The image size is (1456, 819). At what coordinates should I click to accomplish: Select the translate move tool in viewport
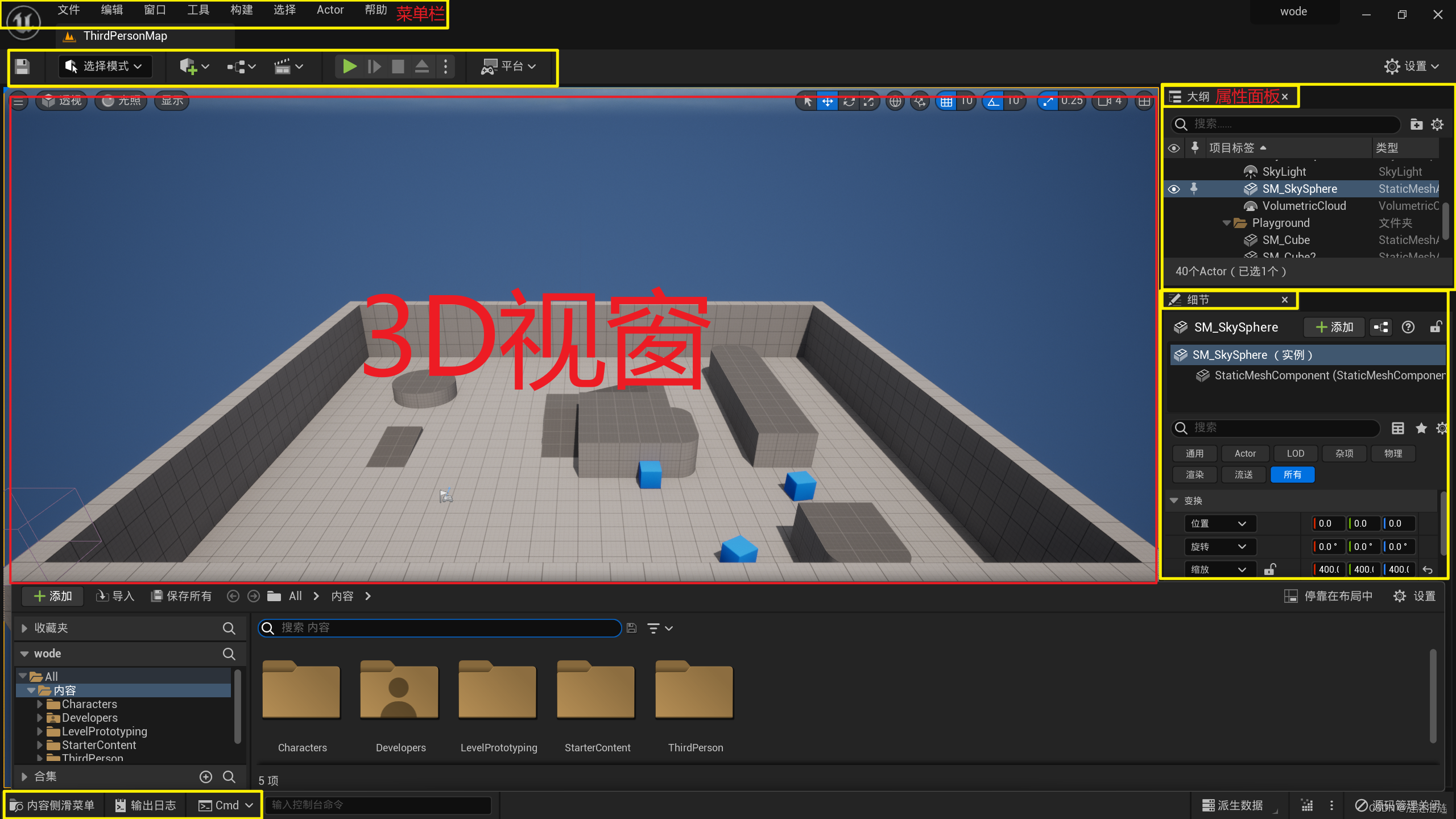(x=827, y=101)
